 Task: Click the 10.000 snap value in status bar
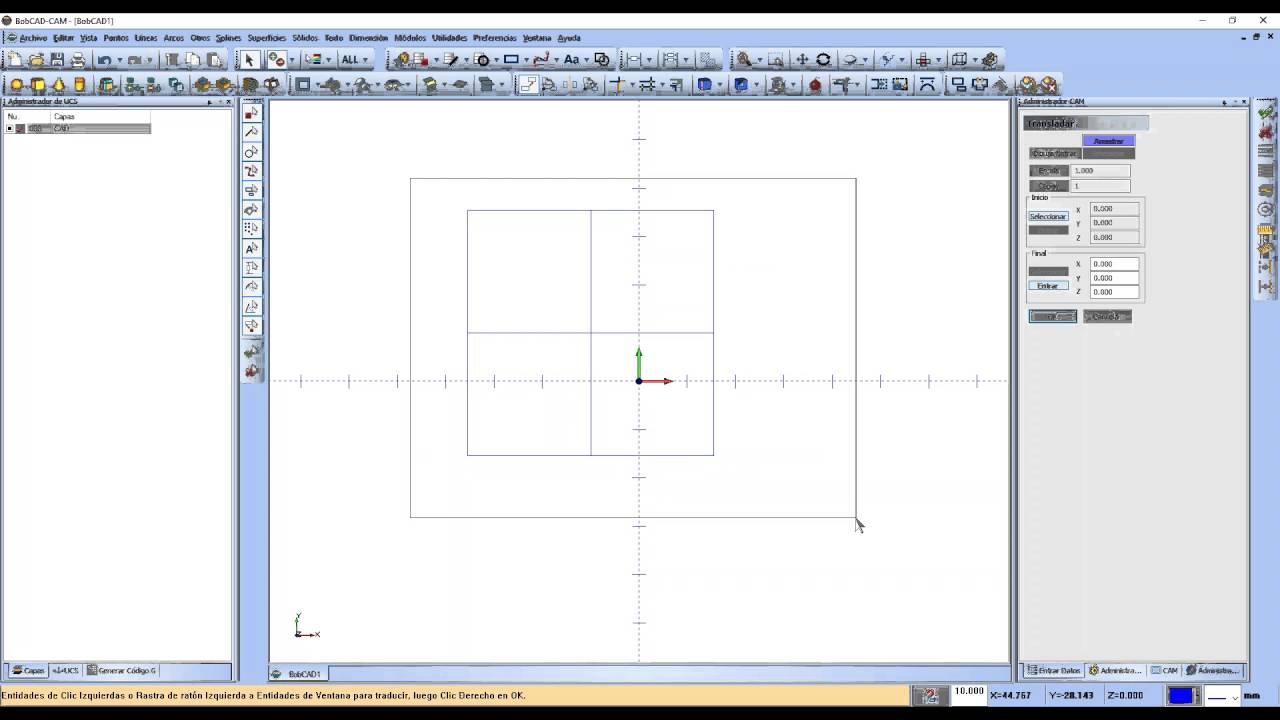(x=968, y=691)
